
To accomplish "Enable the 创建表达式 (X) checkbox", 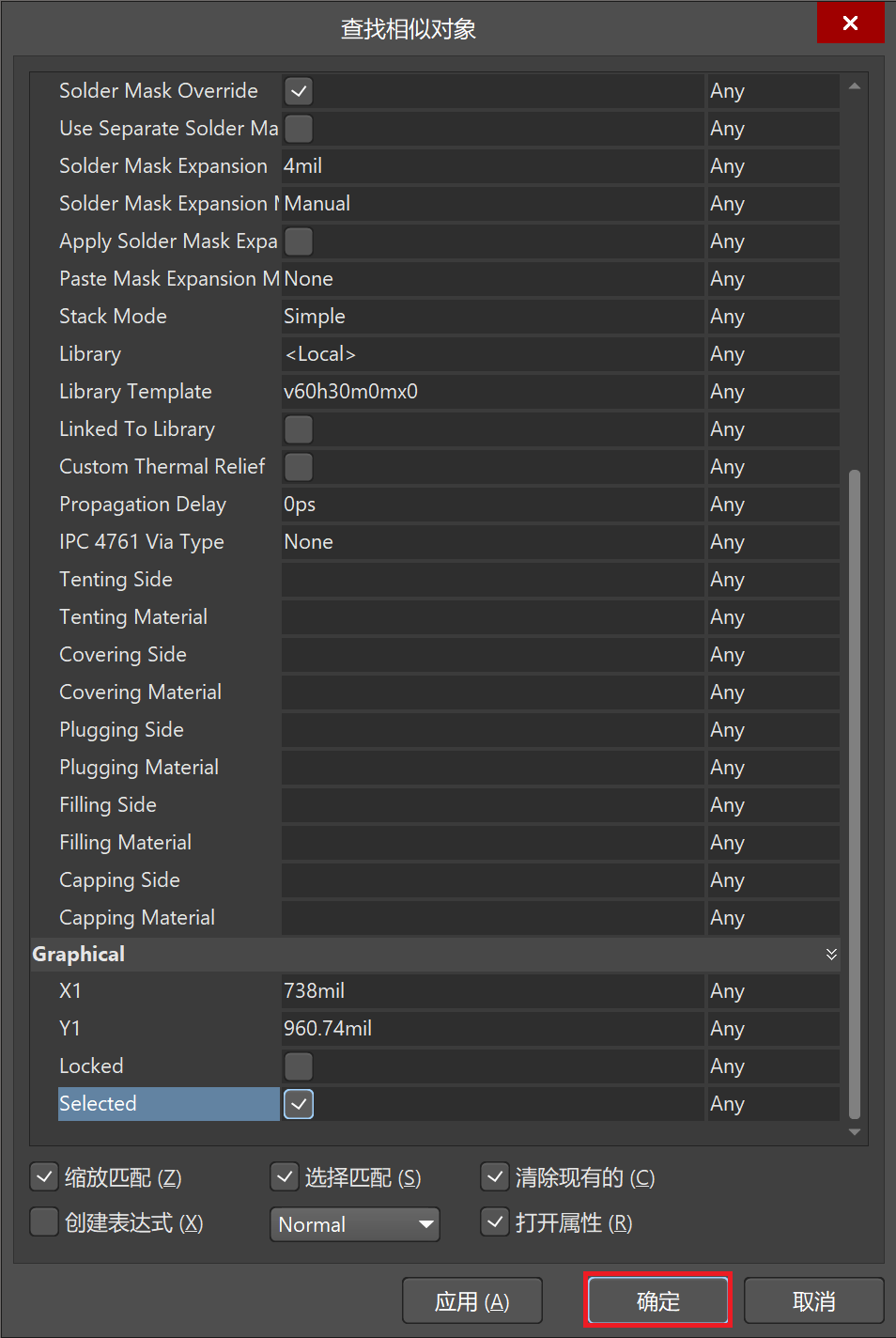I will [x=45, y=1222].
